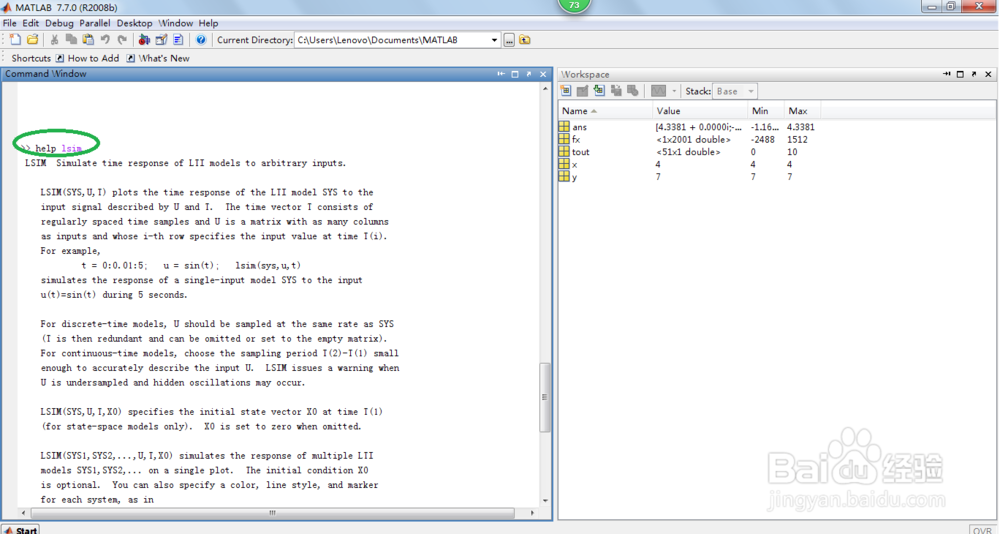Click the Copy icon in toolbar
The width and height of the screenshot is (1000, 534).
point(71,40)
